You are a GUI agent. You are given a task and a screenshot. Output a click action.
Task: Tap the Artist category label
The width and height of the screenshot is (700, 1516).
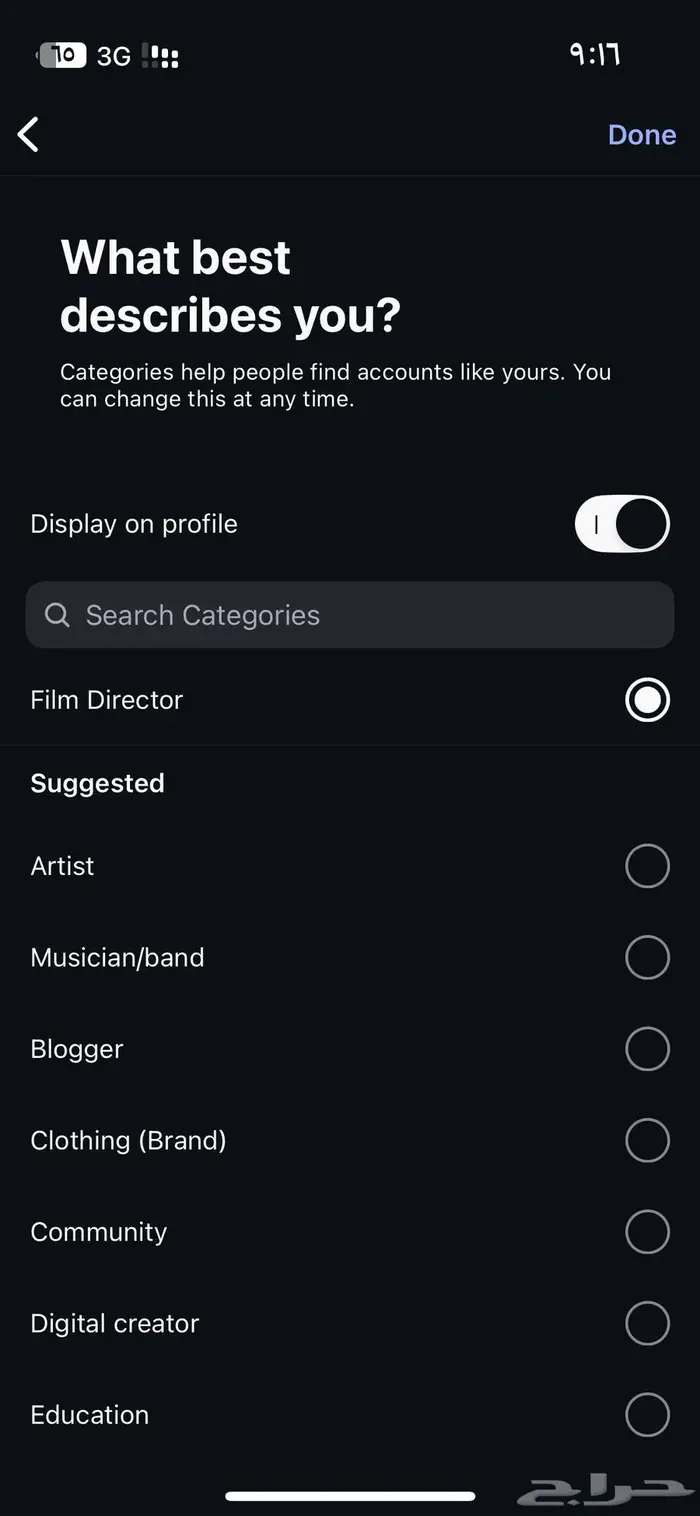click(x=63, y=866)
